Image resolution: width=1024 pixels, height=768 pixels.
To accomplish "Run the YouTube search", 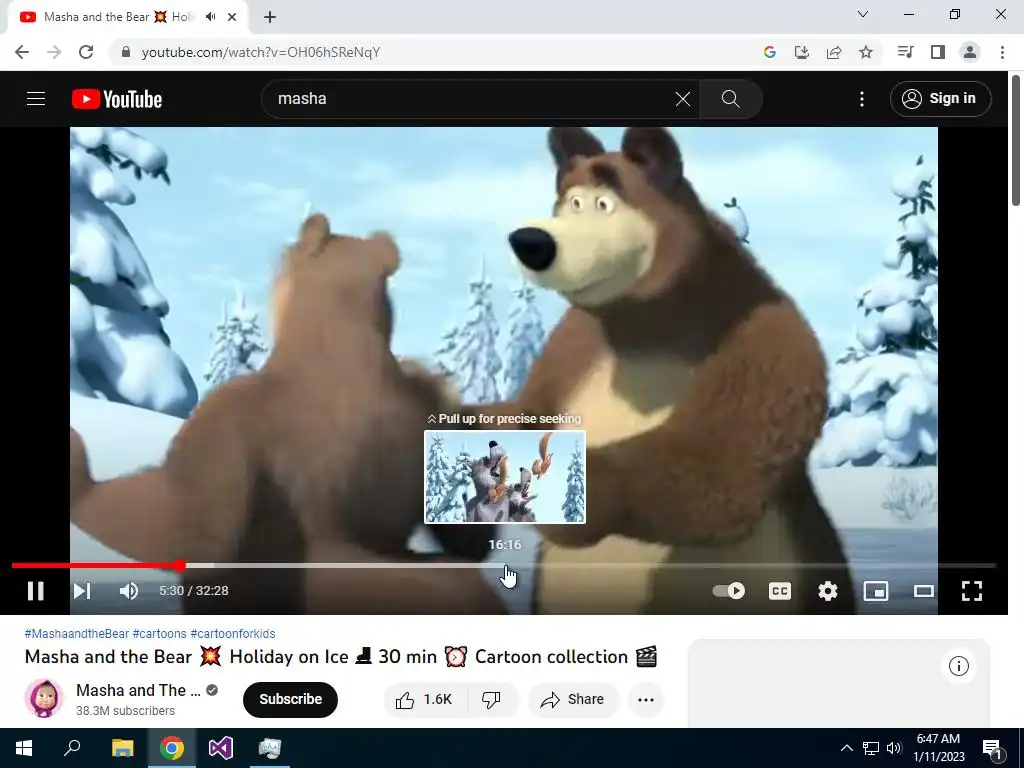I will 731,99.
